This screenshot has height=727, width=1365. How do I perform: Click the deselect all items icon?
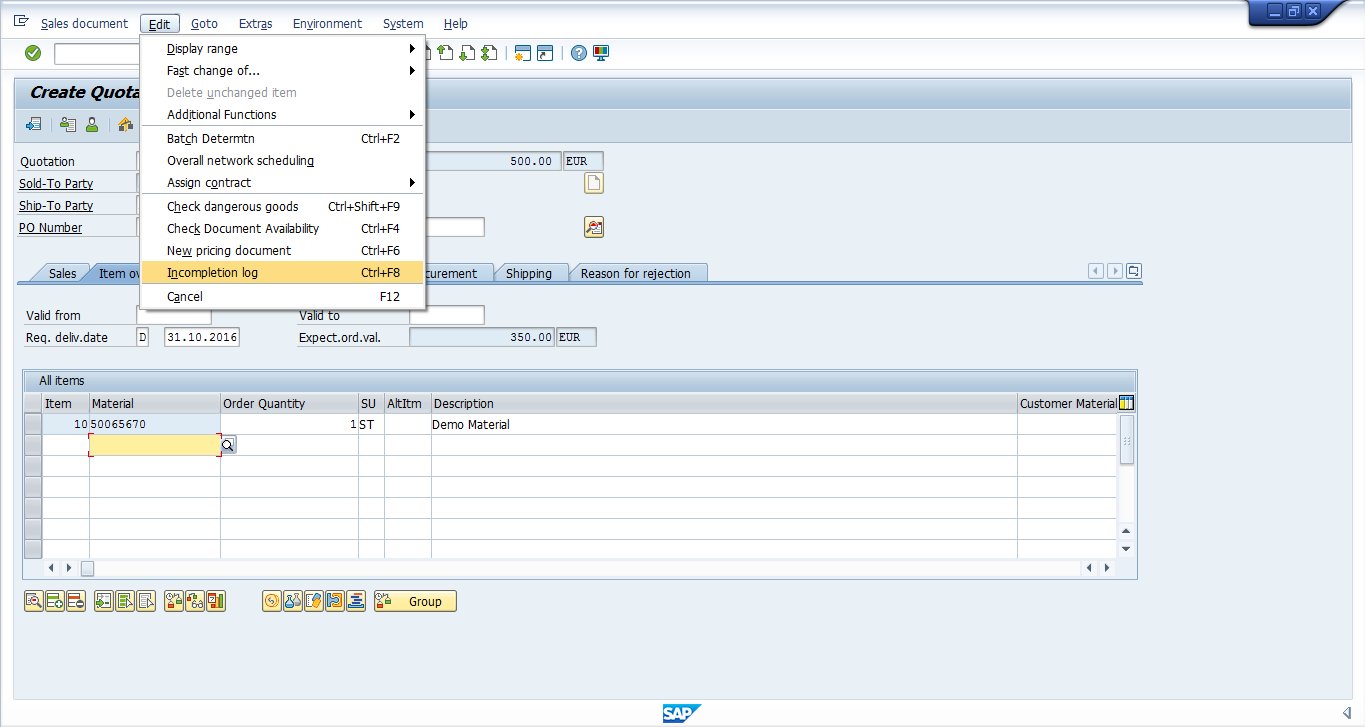146,601
